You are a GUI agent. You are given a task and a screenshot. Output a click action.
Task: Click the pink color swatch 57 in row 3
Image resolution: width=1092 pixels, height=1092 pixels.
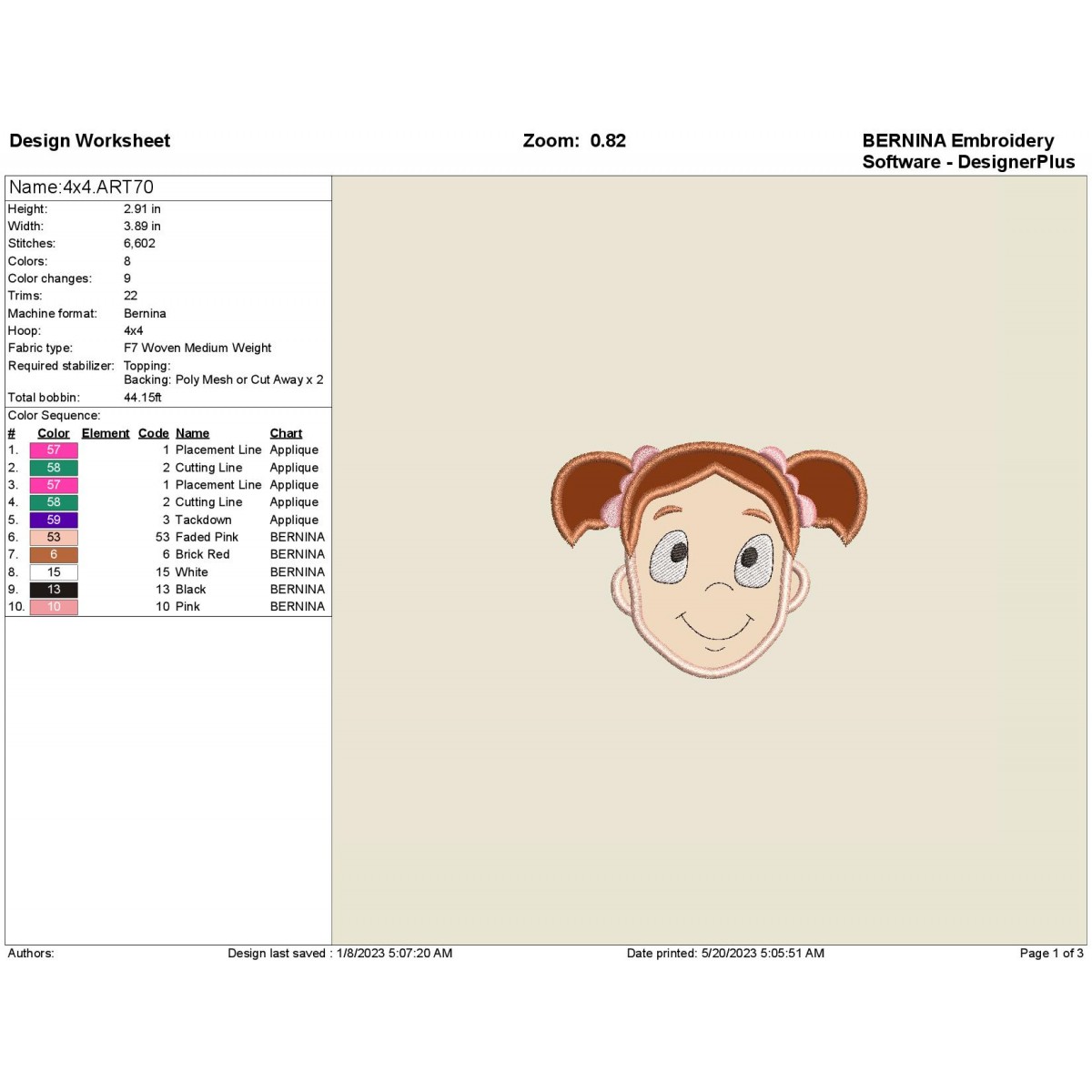pyautogui.click(x=54, y=485)
